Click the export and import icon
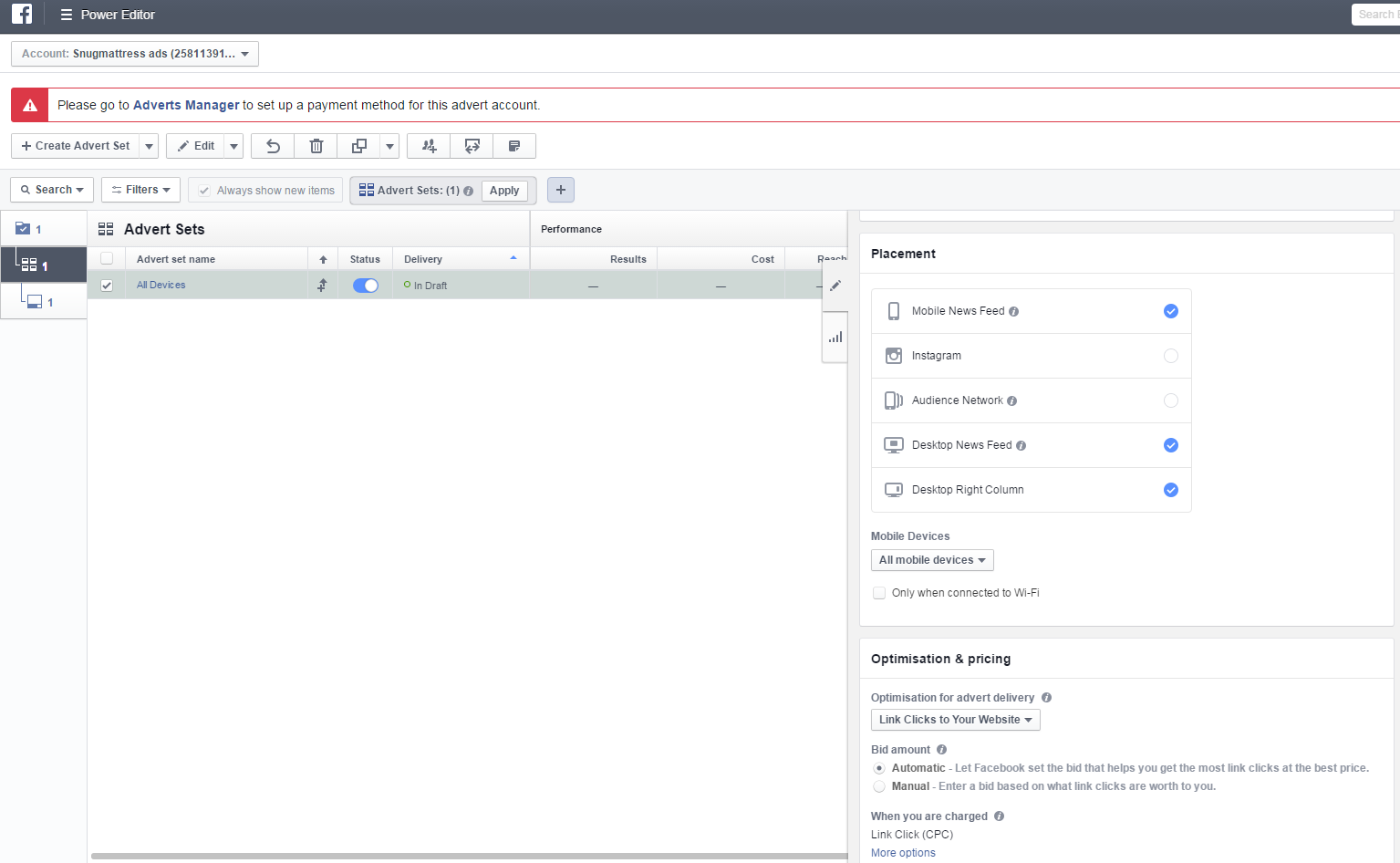This screenshot has height=863, width=1400. [472, 146]
